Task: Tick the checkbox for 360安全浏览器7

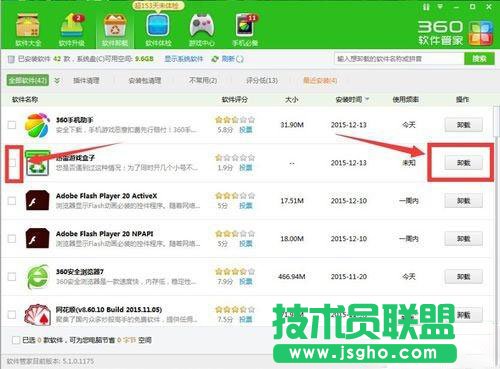Action: [12, 277]
